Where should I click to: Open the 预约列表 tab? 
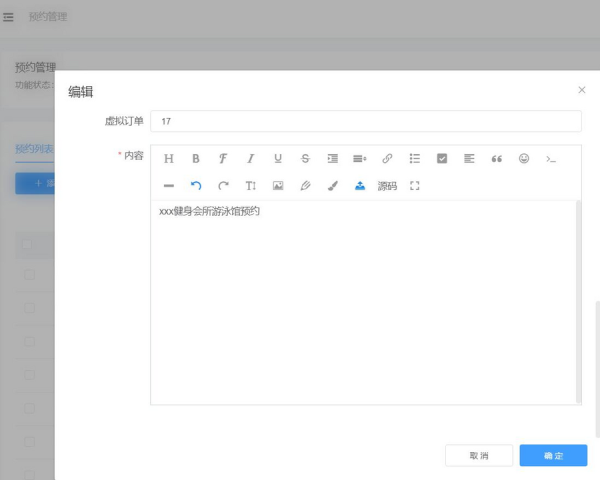pos(34,149)
